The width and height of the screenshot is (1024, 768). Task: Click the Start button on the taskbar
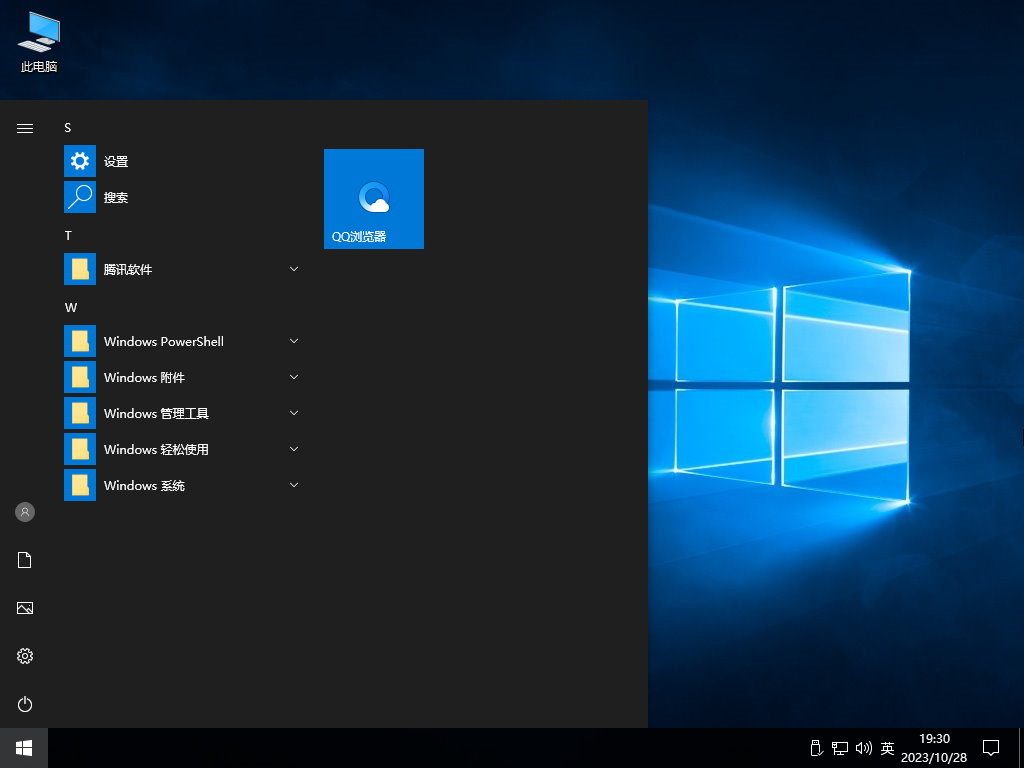pos(22,747)
